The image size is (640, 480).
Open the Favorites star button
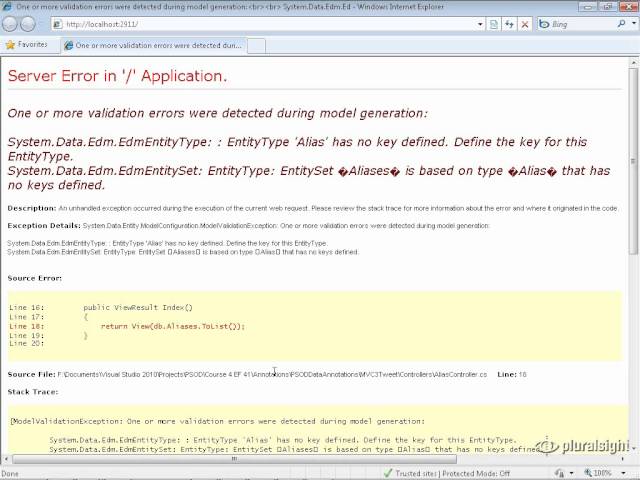click(x=27, y=44)
